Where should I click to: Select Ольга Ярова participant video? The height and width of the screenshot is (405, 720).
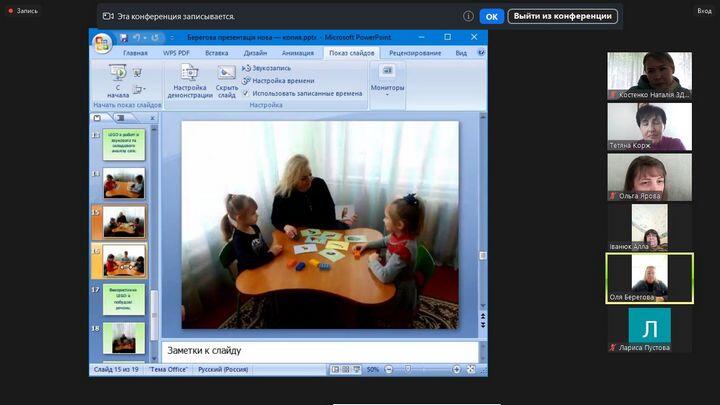click(649, 177)
